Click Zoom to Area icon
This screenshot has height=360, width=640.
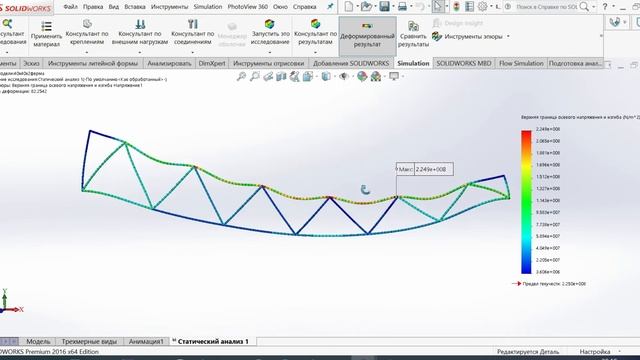255,76
